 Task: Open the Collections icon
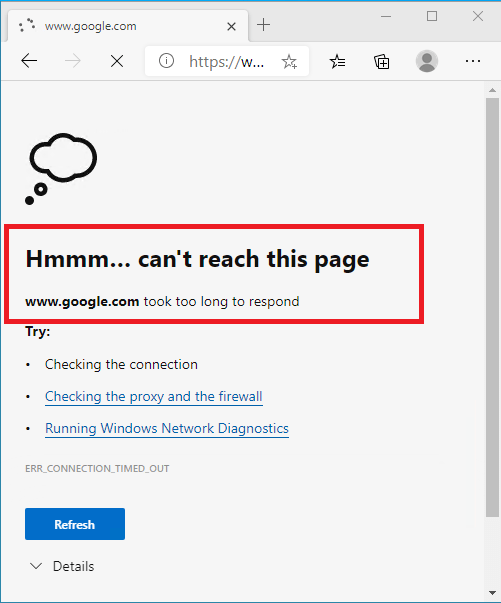point(382,62)
